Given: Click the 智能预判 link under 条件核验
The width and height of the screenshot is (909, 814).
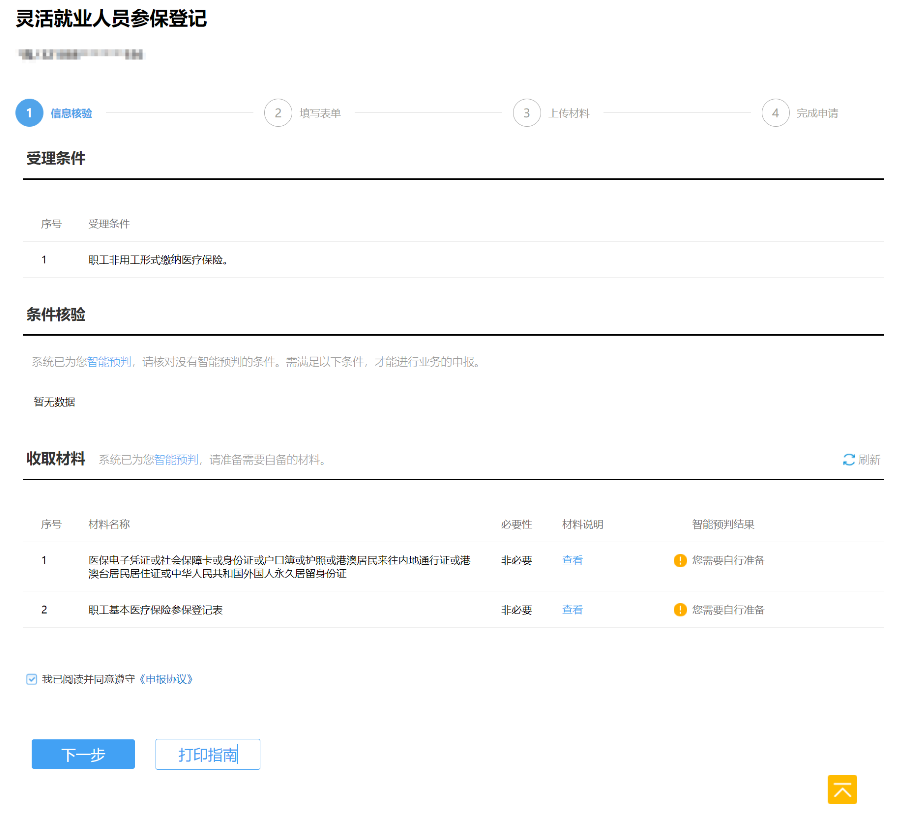Looking at the screenshot, I should tap(109, 361).
